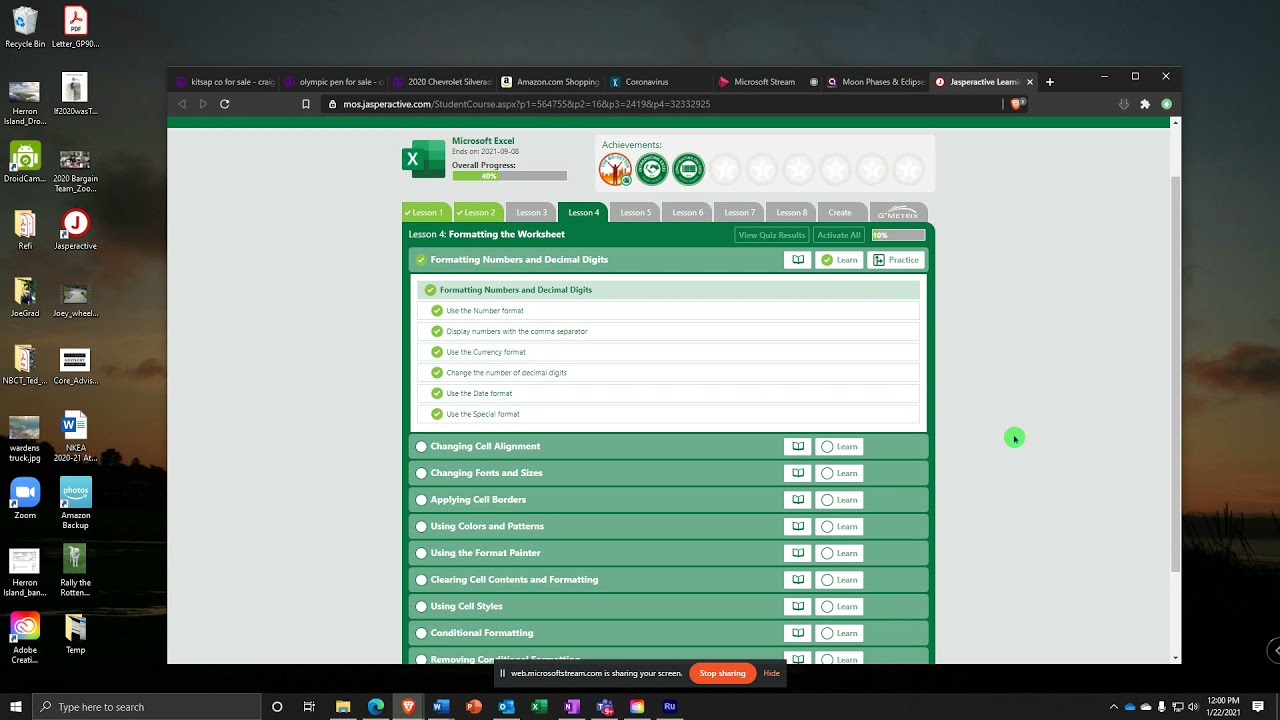Viewport: 1280px width, 720px height.
Task: Click the Activate All button
Action: 839,235
